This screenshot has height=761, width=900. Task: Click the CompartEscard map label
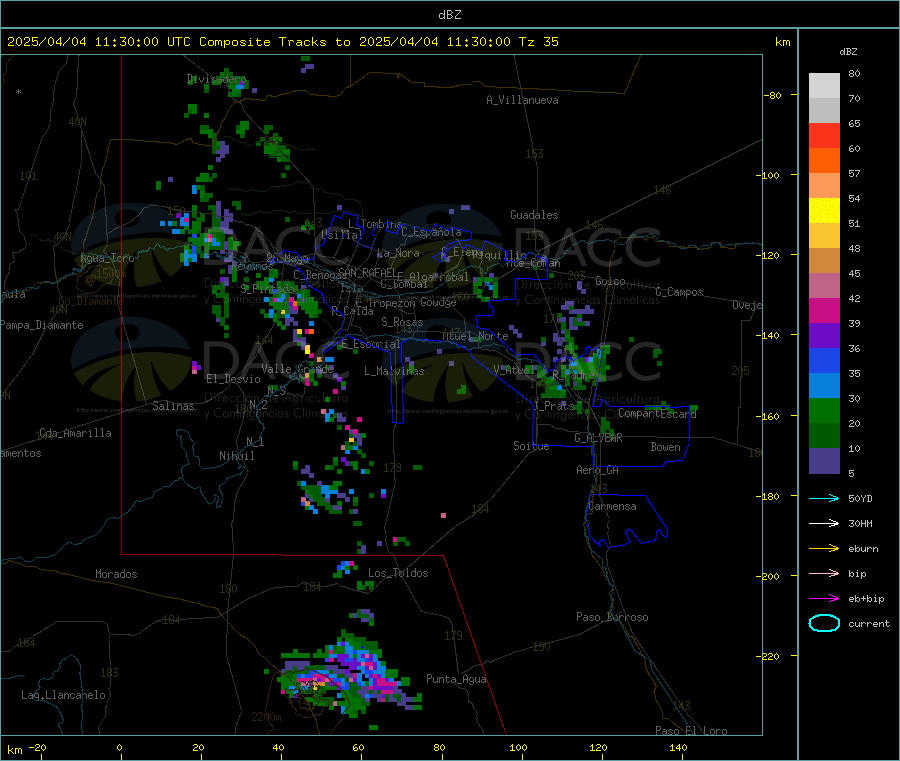tap(657, 413)
